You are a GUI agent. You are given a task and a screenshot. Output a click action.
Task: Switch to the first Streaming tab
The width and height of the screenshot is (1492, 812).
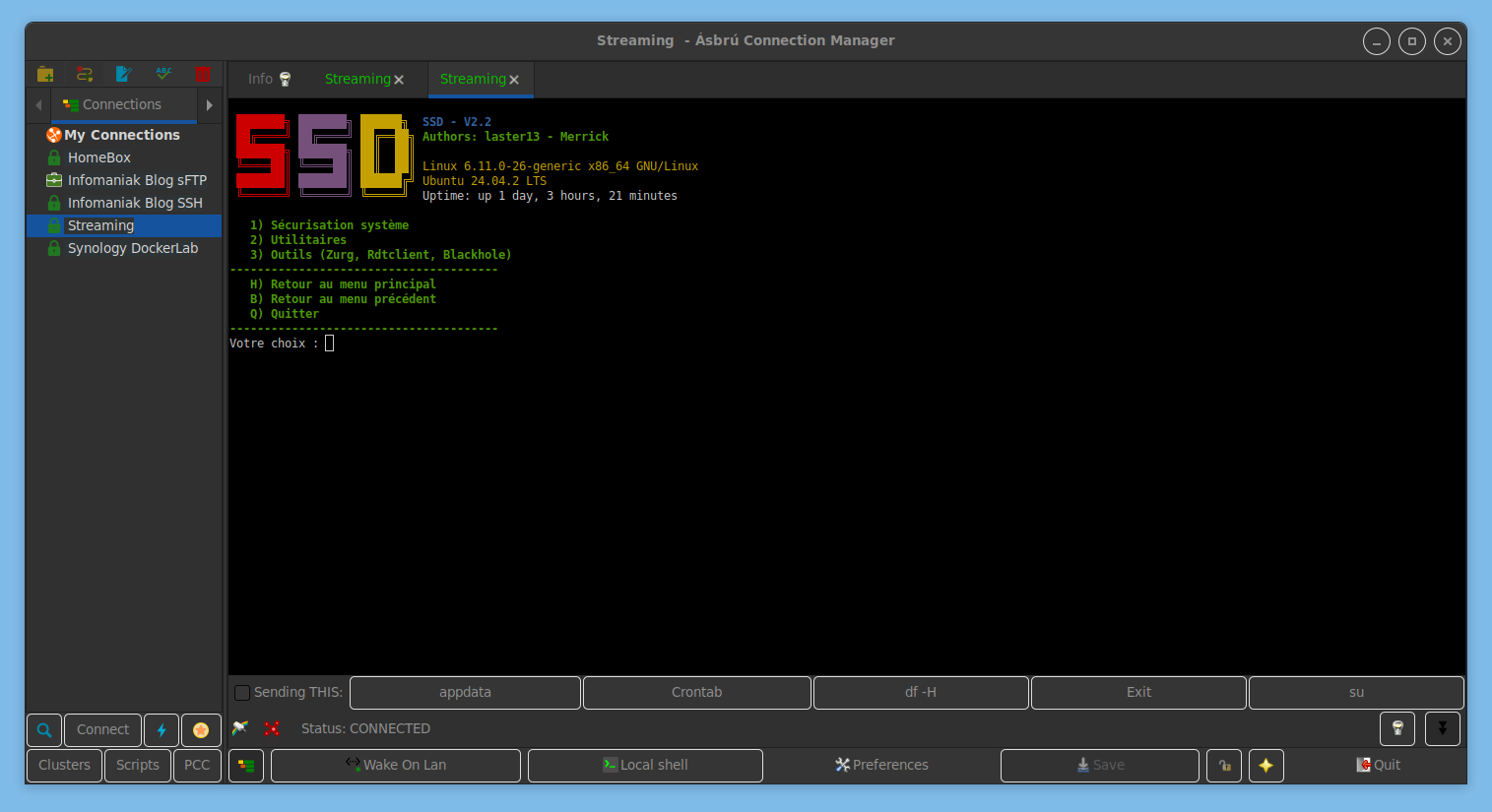[x=357, y=79]
